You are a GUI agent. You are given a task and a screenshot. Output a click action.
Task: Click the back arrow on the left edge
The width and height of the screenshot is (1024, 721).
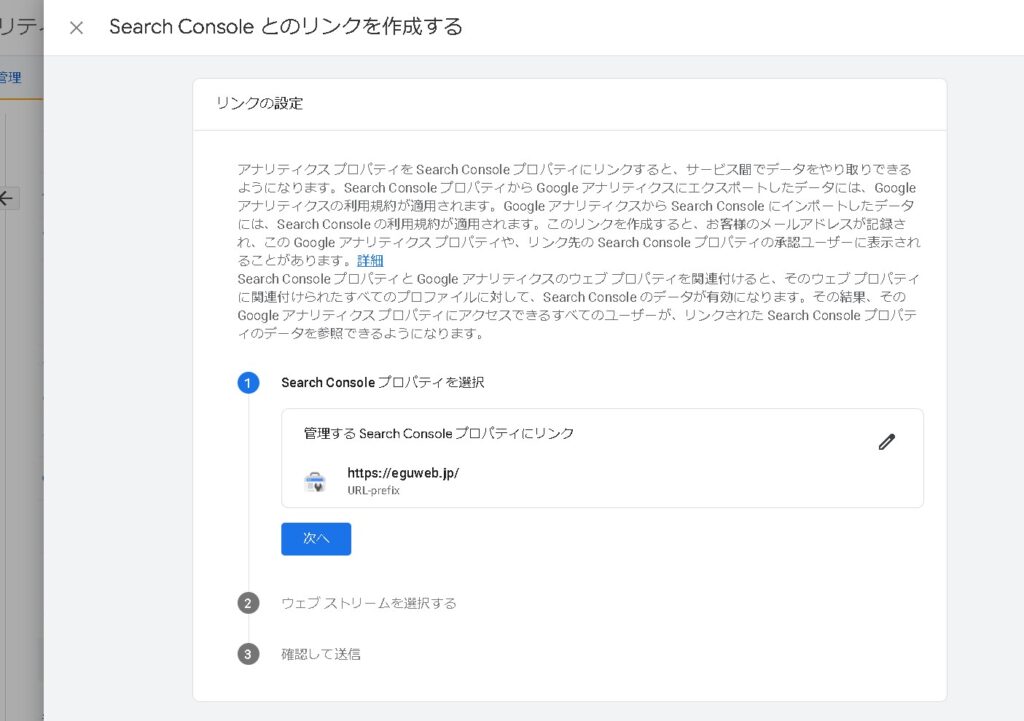pos(7,198)
